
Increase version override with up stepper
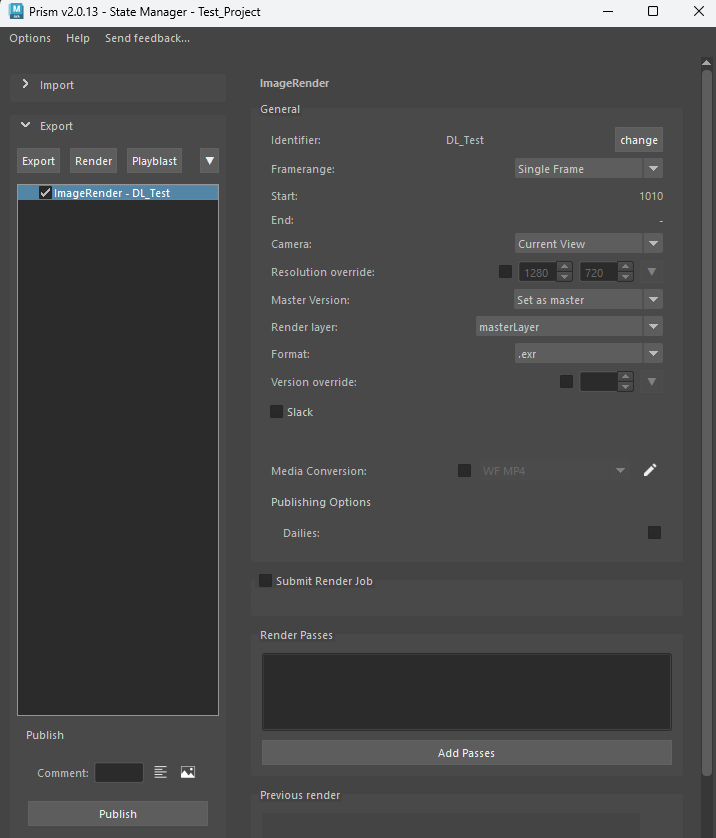(625, 377)
